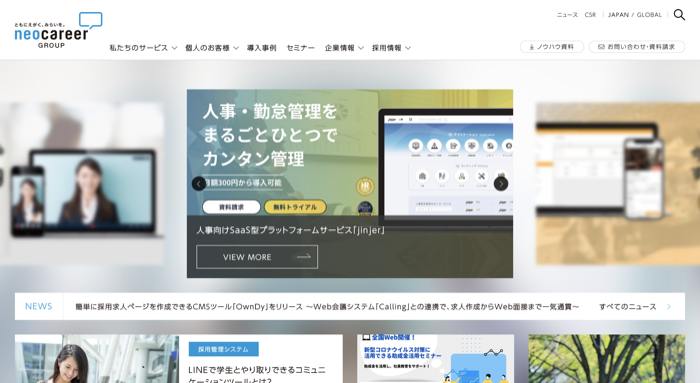Advance to next carousel slide arrow
Viewport: 700px width, 383px height.
501,183
